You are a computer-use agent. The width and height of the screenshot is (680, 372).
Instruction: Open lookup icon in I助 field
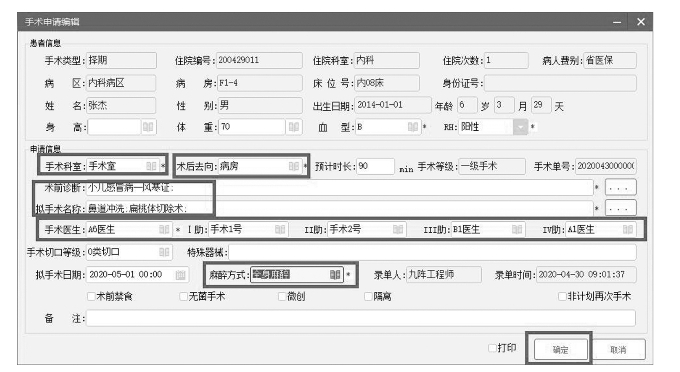tap(280, 229)
